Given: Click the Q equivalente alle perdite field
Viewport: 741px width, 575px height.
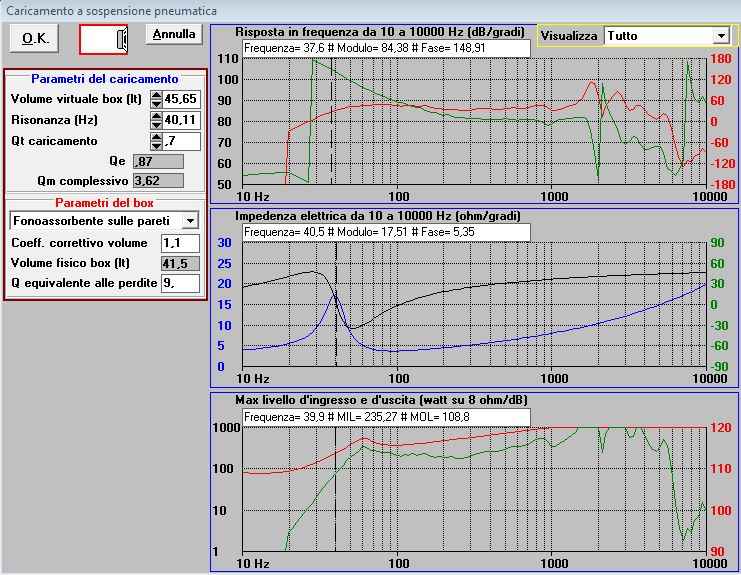Looking at the screenshot, I should (180, 283).
